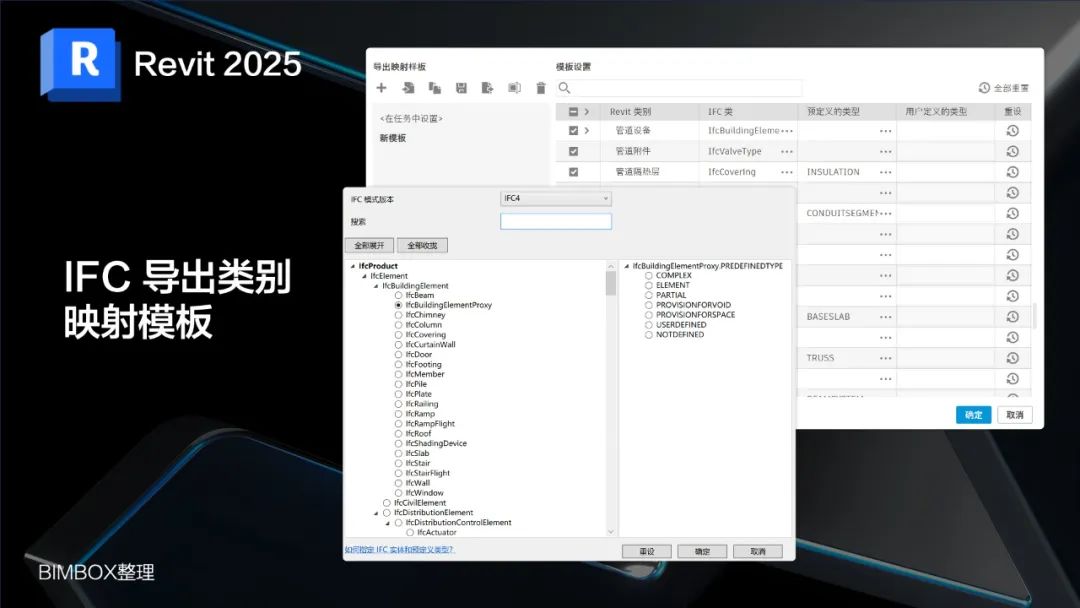Image resolution: width=1080 pixels, height=608 pixels.
Task: Click the import template icon in the toolbar
Action: click(x=408, y=88)
